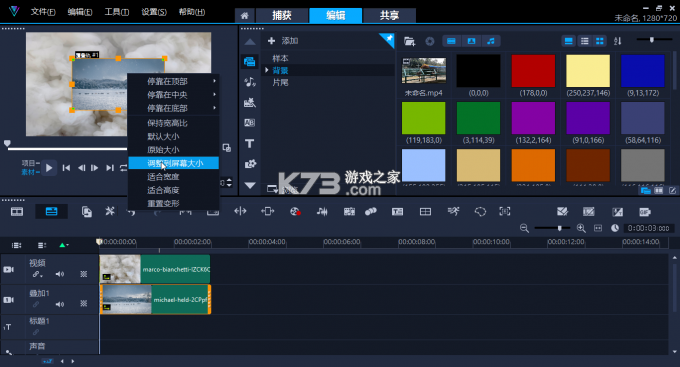The height and width of the screenshot is (367, 680).
Task: Open the title (T) library panel
Action: pyautogui.click(x=249, y=144)
